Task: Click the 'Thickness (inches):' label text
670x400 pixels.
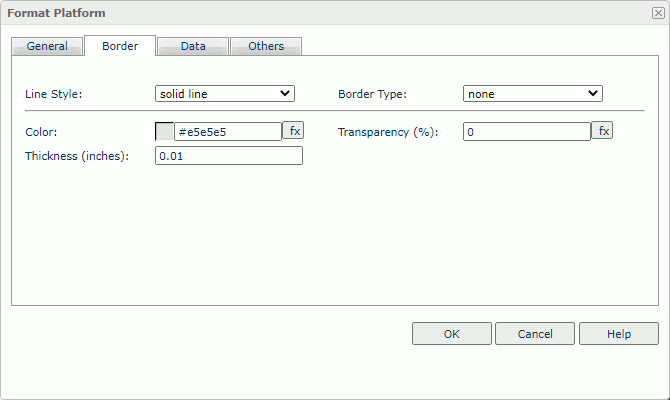Action: [x=77, y=156]
